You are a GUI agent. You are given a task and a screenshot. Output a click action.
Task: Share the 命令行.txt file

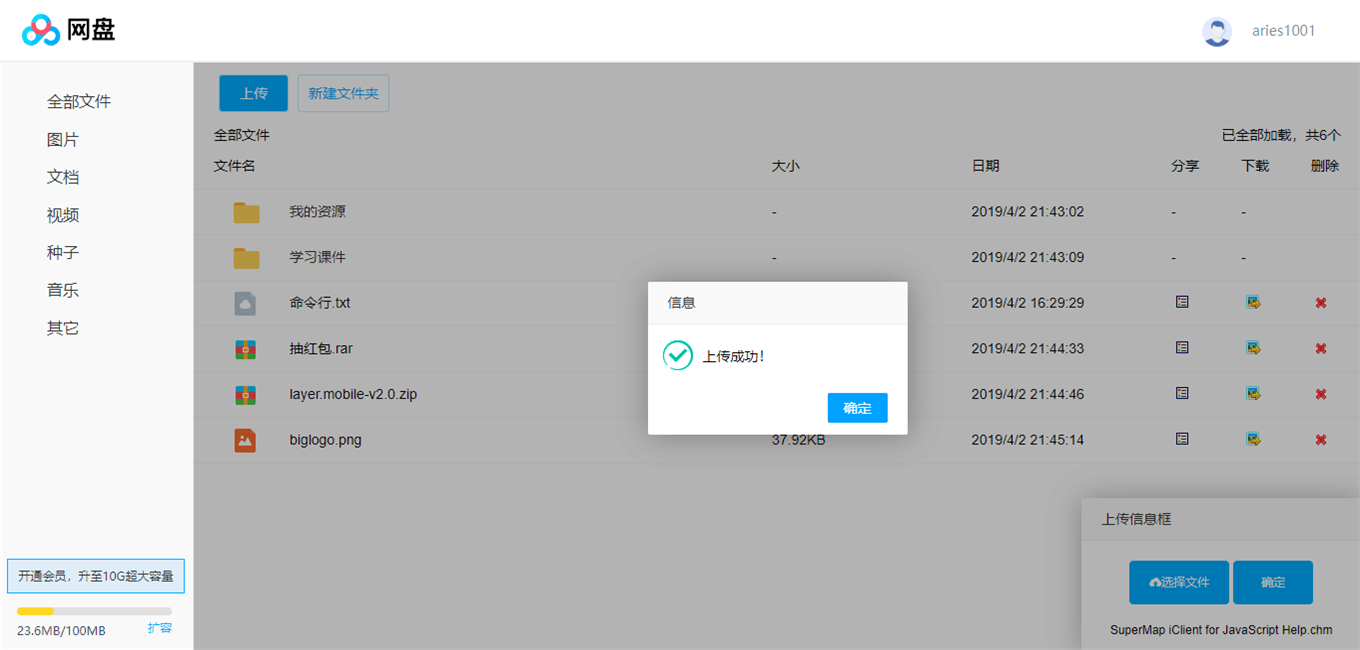(x=1182, y=302)
